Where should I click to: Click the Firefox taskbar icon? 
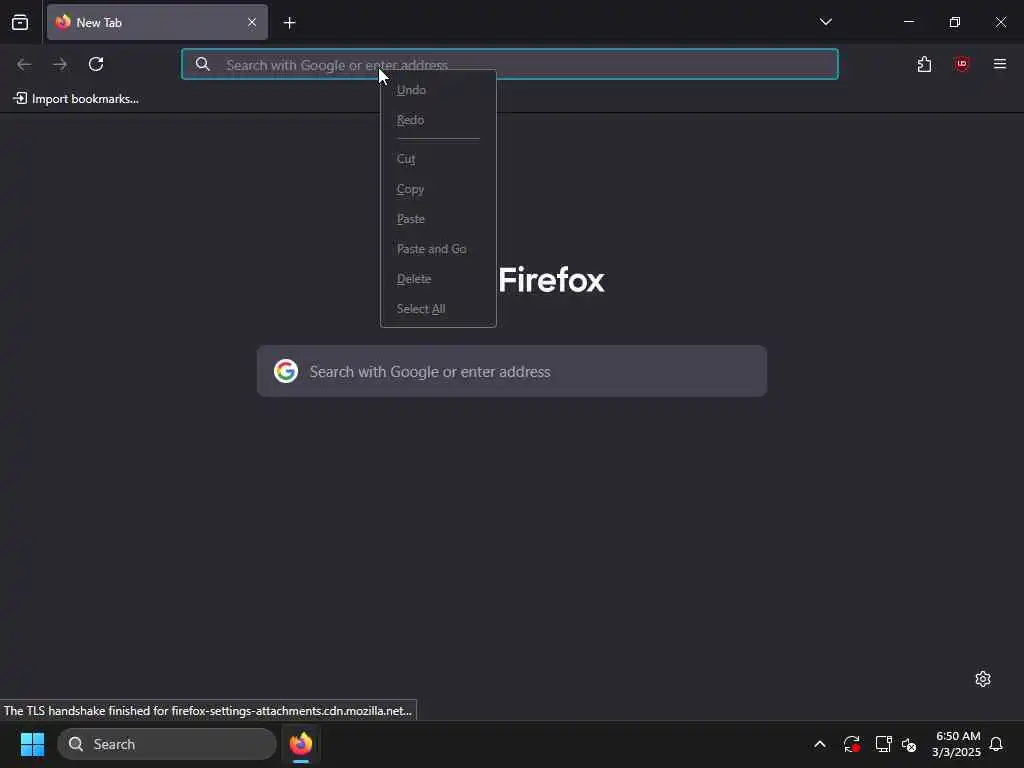coord(300,744)
